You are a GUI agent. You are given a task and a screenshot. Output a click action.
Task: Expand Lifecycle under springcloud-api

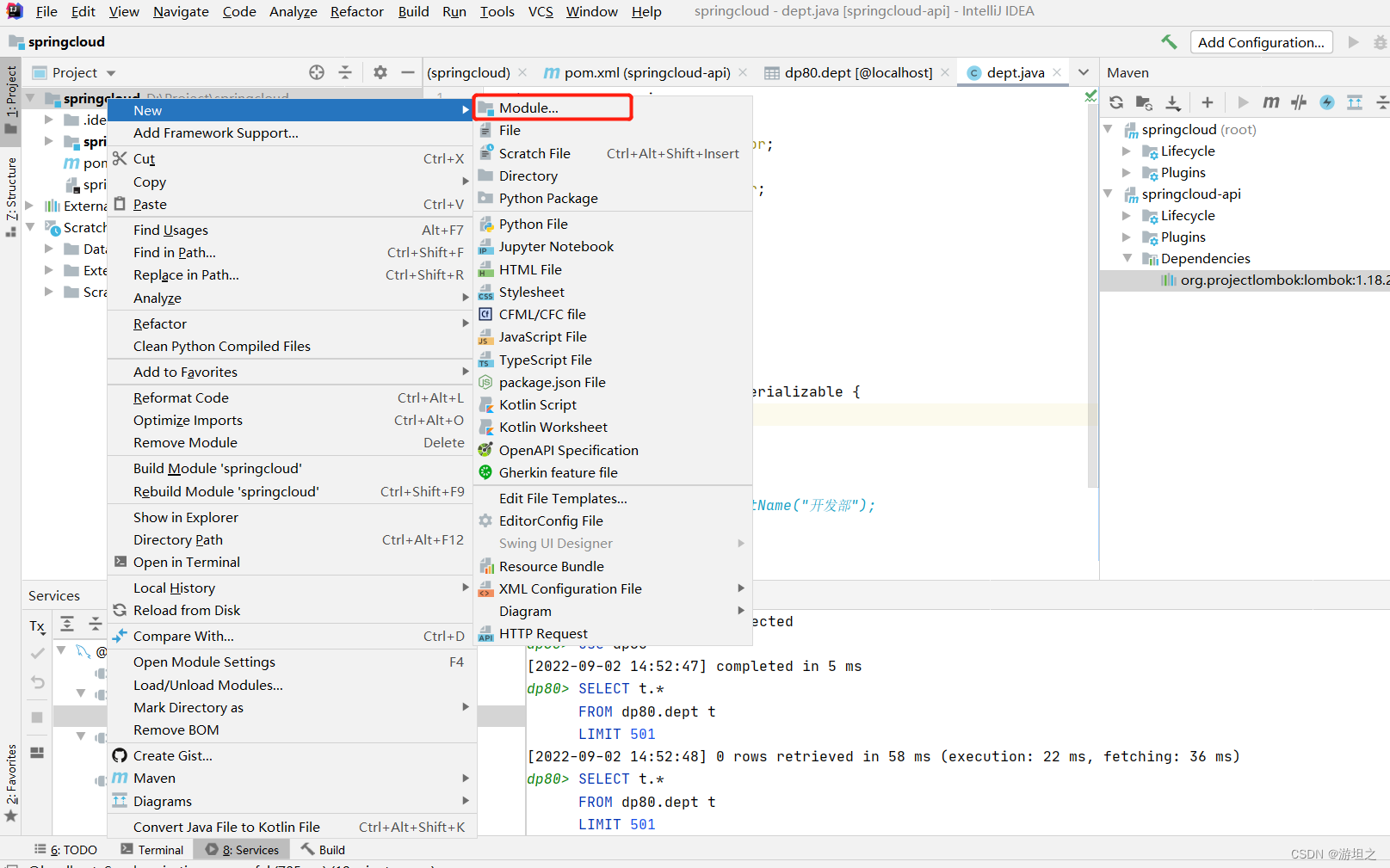tap(1127, 215)
